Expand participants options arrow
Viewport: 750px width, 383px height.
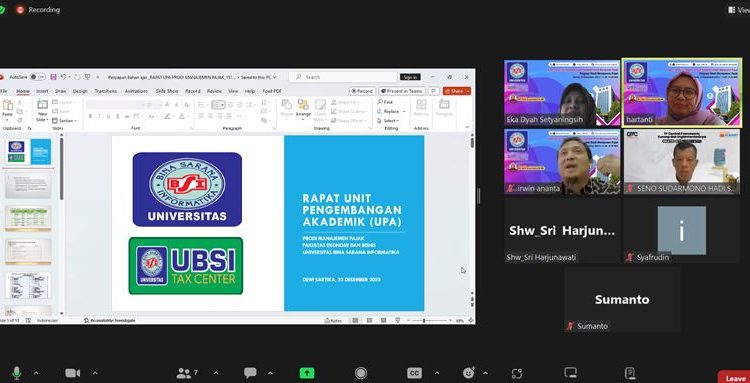tap(216, 373)
